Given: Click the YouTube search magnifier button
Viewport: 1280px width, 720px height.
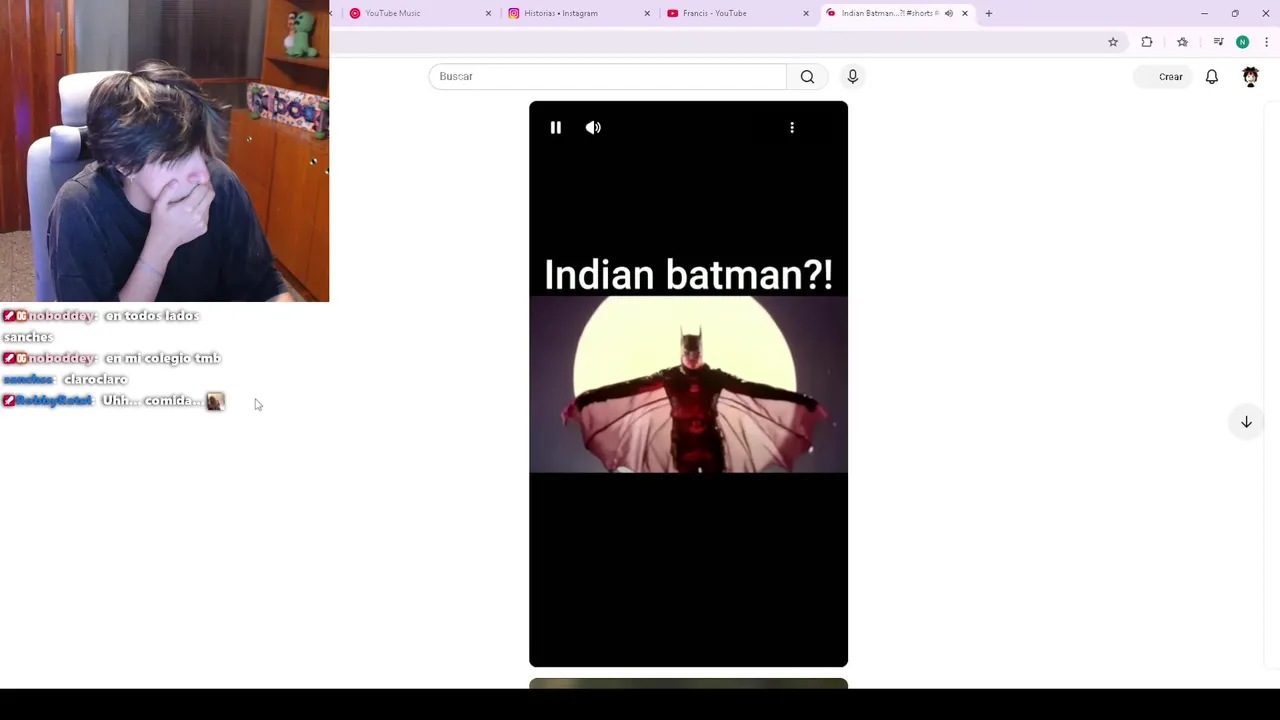Looking at the screenshot, I should pos(807,76).
